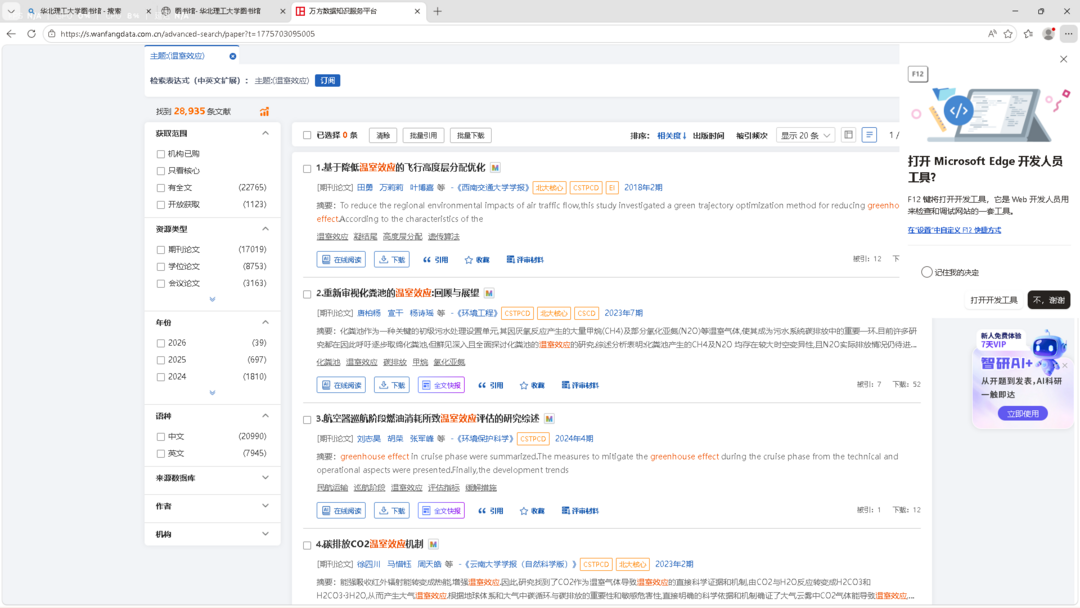This screenshot has height=608, width=1080.
Task: Click the M badge next to result 2 title
Action: pos(489,293)
